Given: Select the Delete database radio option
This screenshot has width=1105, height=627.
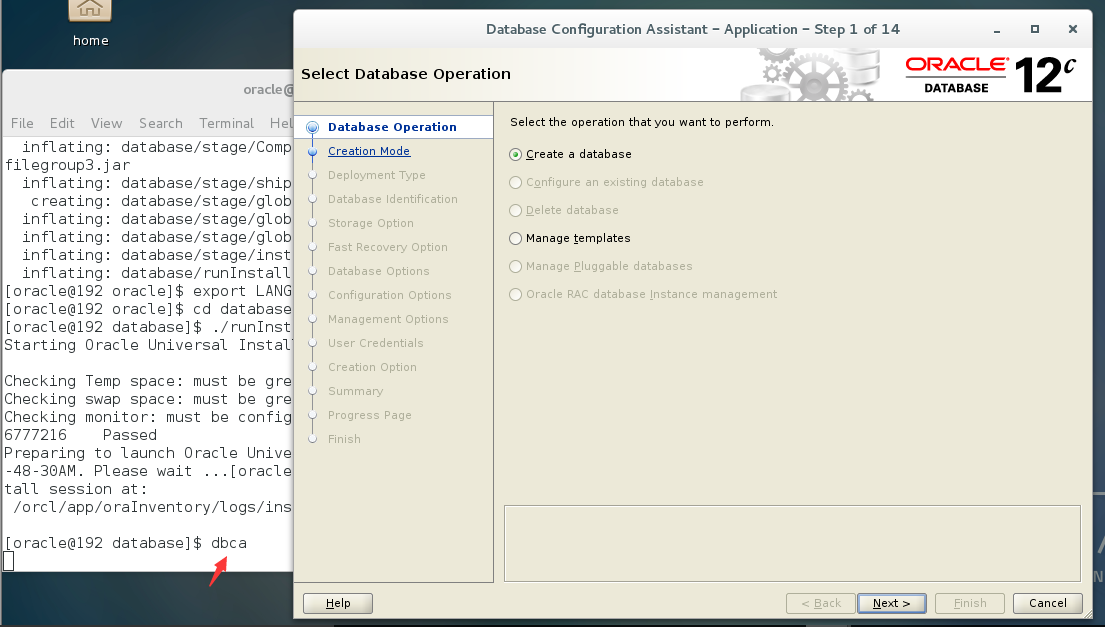Looking at the screenshot, I should [516, 211].
